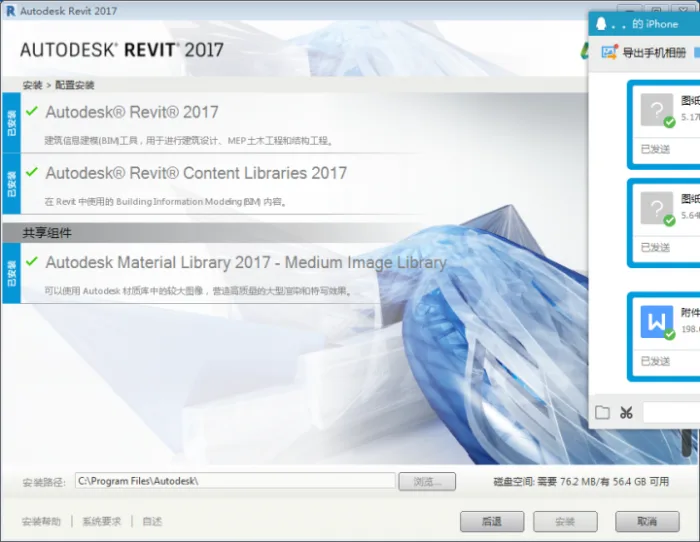Click the Content Libraries description text
Screen dimensions: 700x542
[x=166, y=202]
